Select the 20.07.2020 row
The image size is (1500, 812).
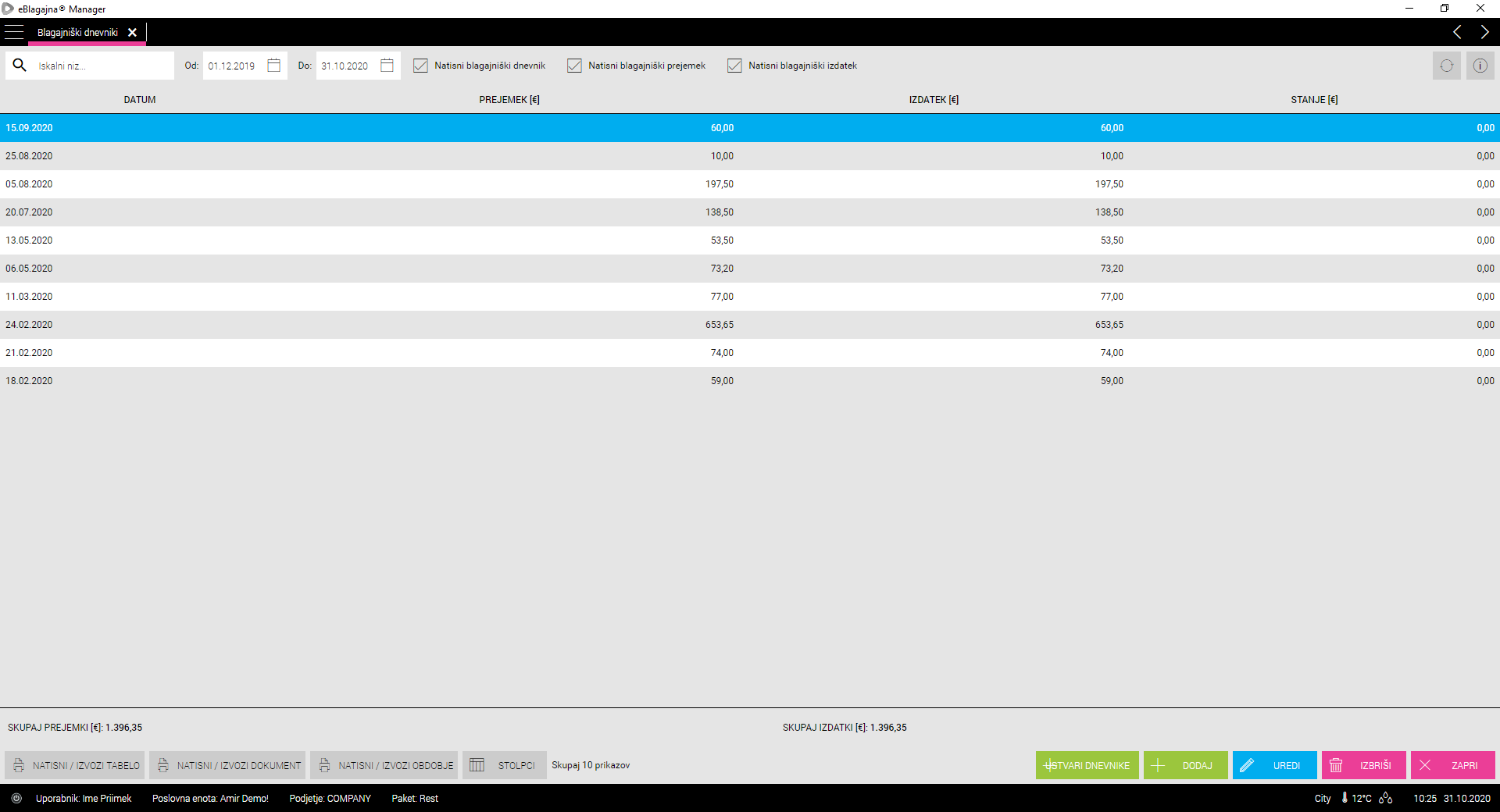(x=750, y=212)
